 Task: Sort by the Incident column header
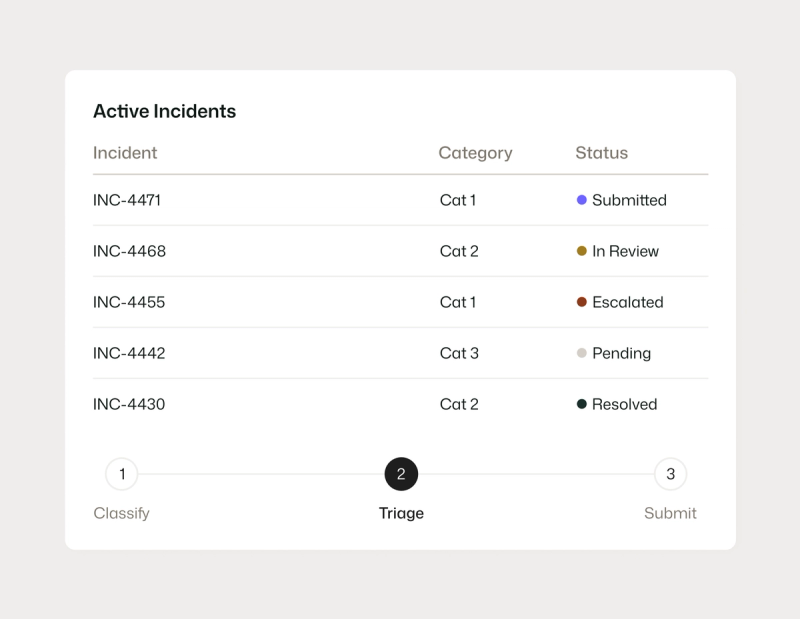click(x=125, y=153)
